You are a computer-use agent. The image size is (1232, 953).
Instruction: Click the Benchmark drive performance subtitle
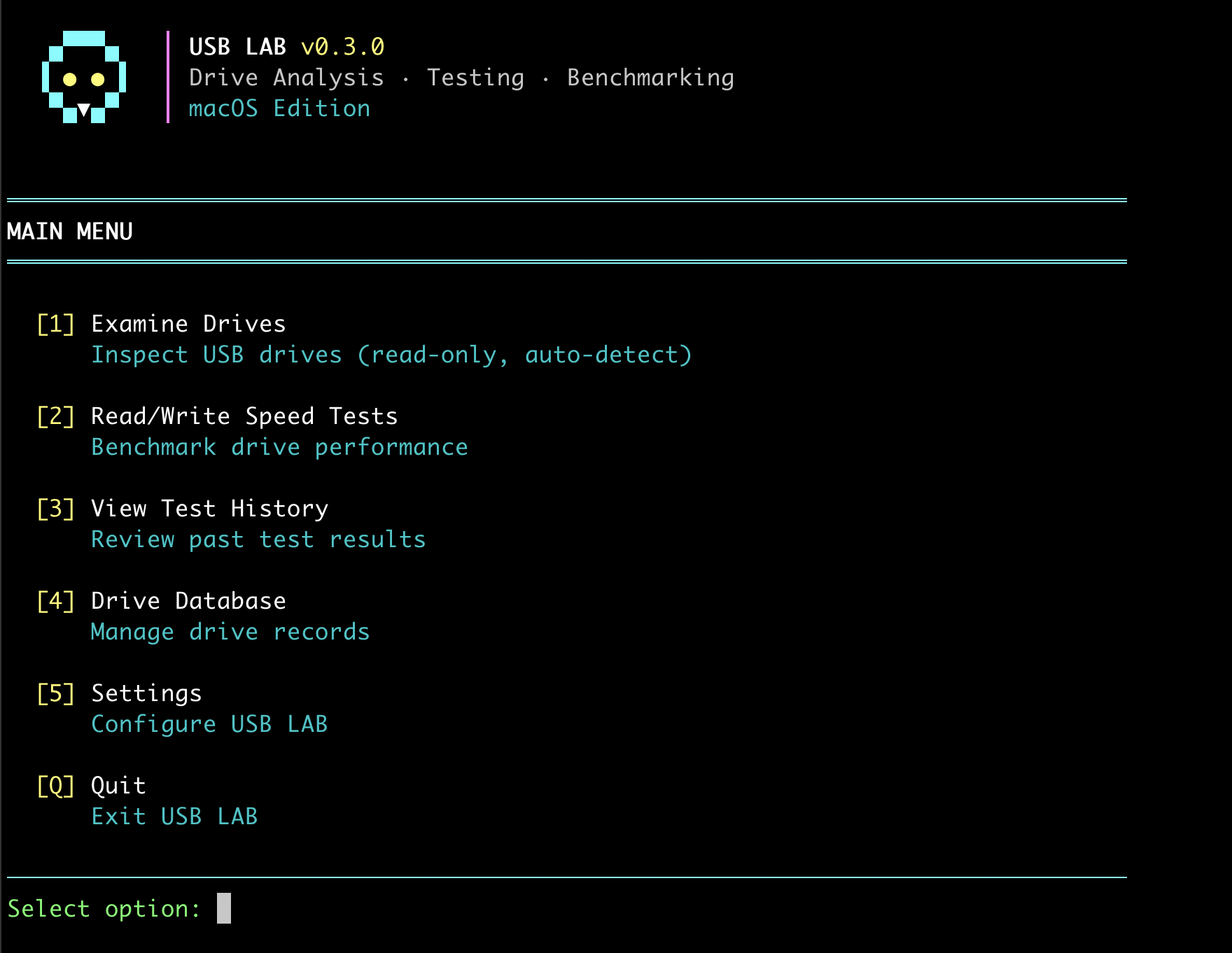(279, 446)
